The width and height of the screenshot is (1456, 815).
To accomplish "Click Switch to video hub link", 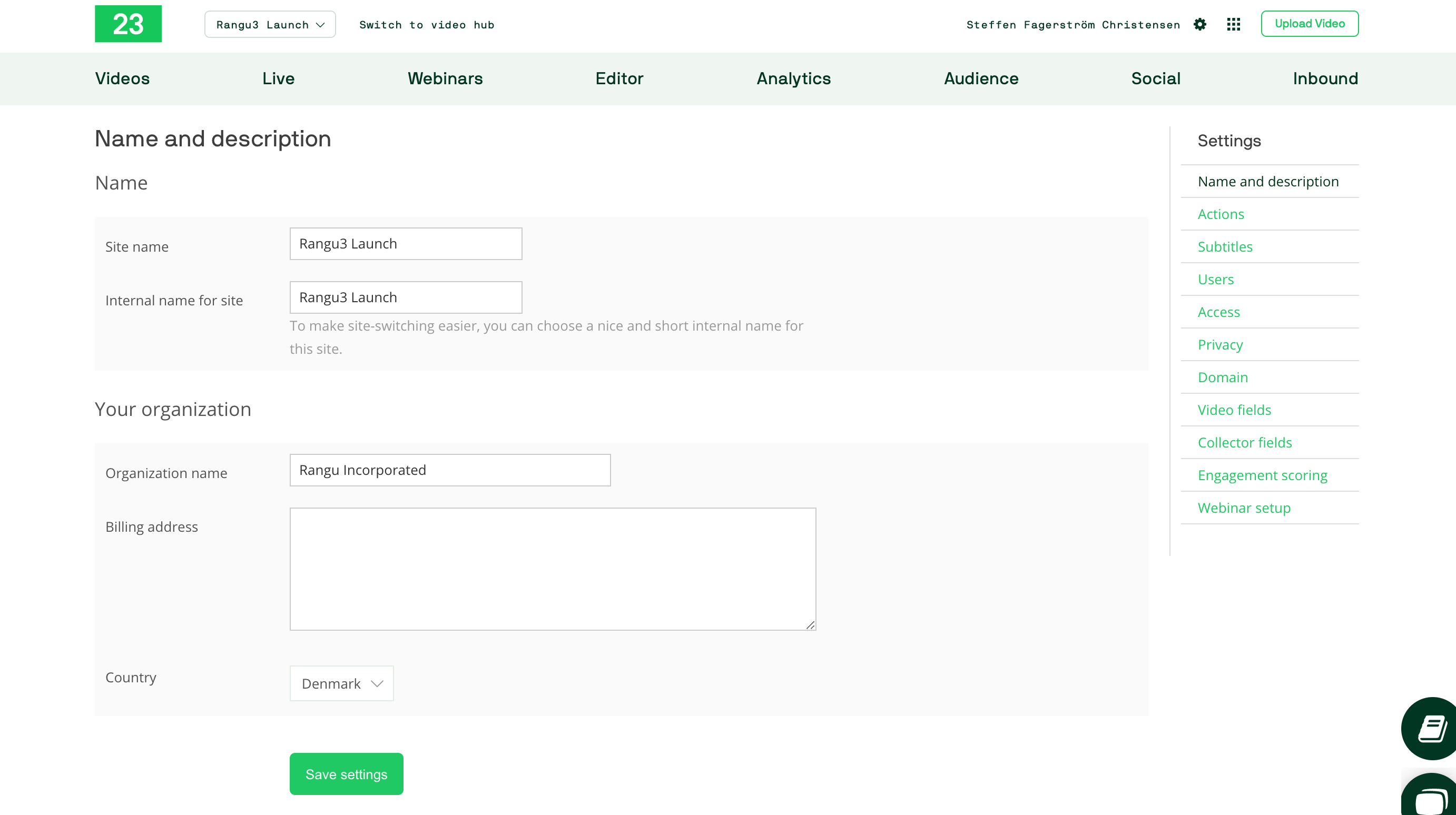I will 427,25.
